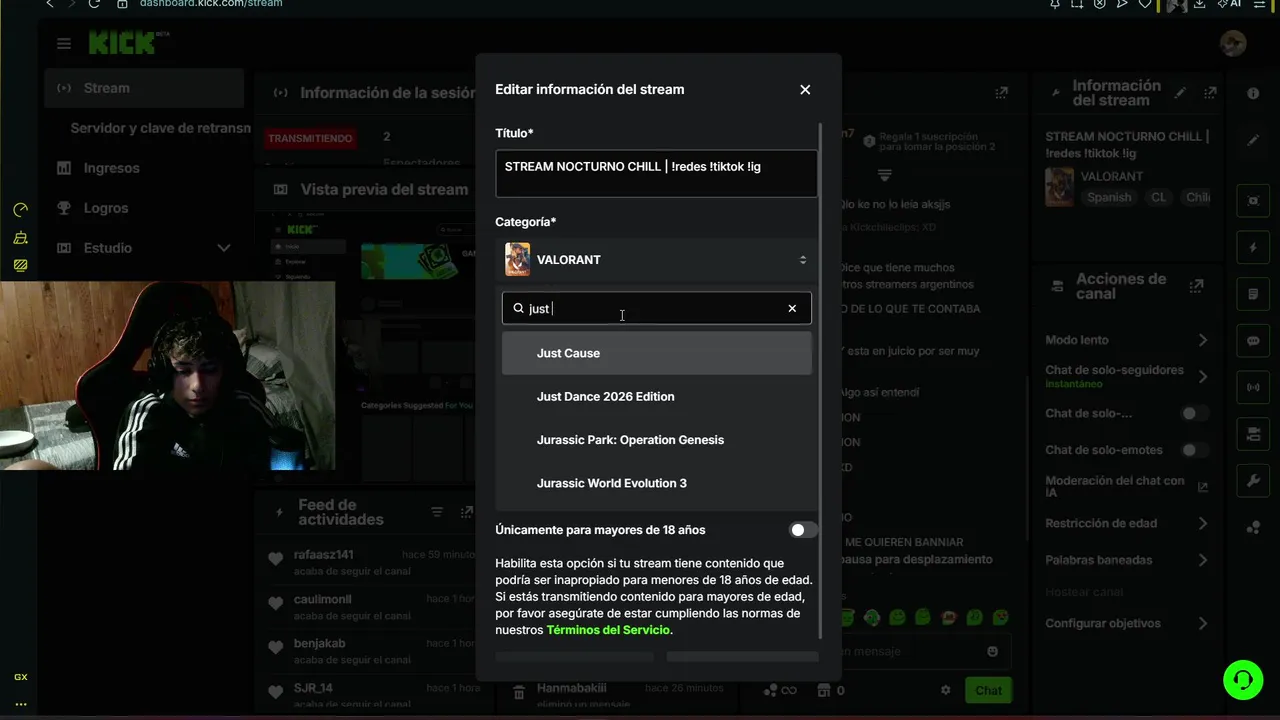The image size is (1280, 720).
Task: Click the lightning bolt icon in the right rail
Action: coord(1253,247)
